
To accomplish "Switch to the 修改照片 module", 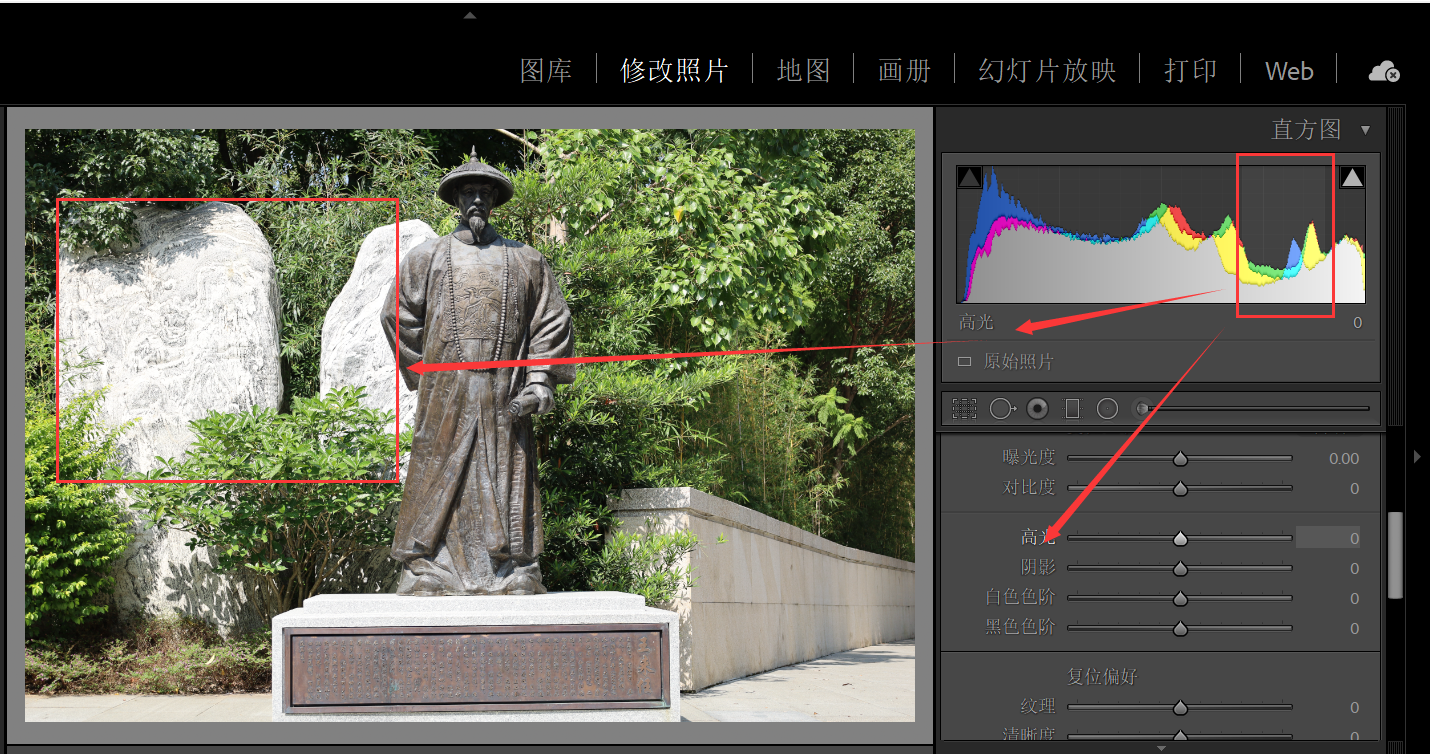I will coord(674,71).
